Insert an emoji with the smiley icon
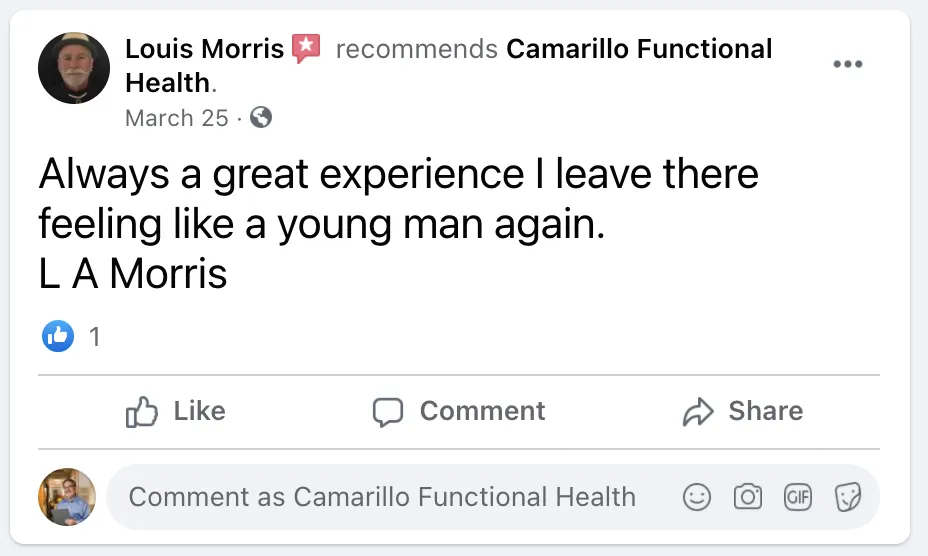The height and width of the screenshot is (556, 928). coord(696,497)
